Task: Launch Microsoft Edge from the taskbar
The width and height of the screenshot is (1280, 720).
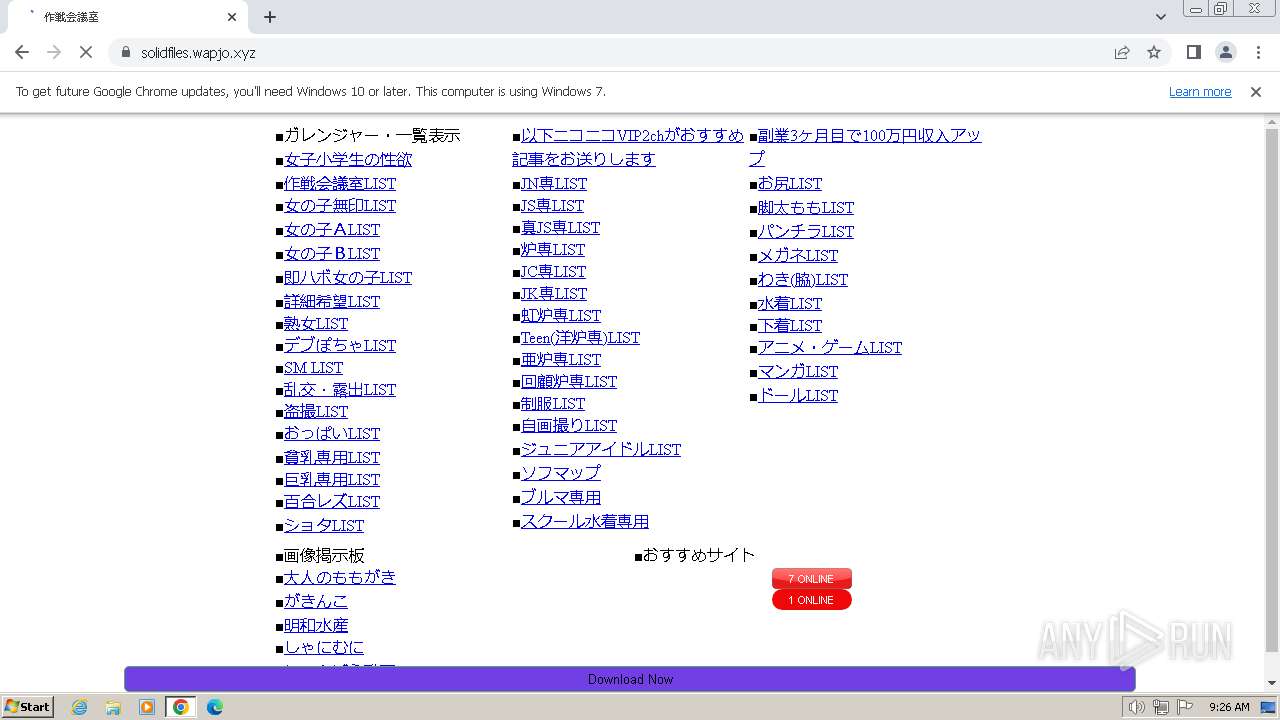Action: [x=215, y=707]
